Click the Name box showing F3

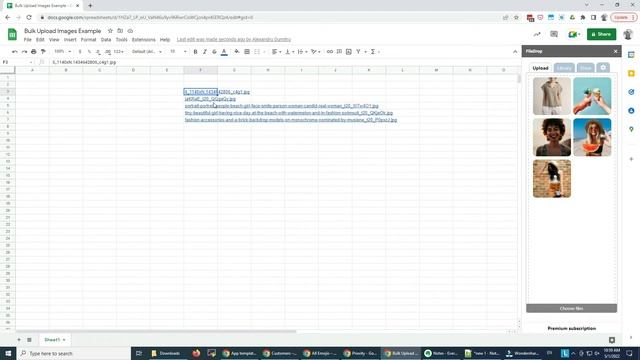18,62
